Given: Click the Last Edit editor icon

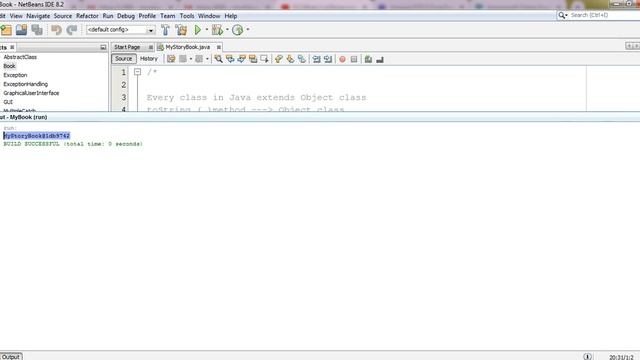Looking at the screenshot, I should pos(171,59).
